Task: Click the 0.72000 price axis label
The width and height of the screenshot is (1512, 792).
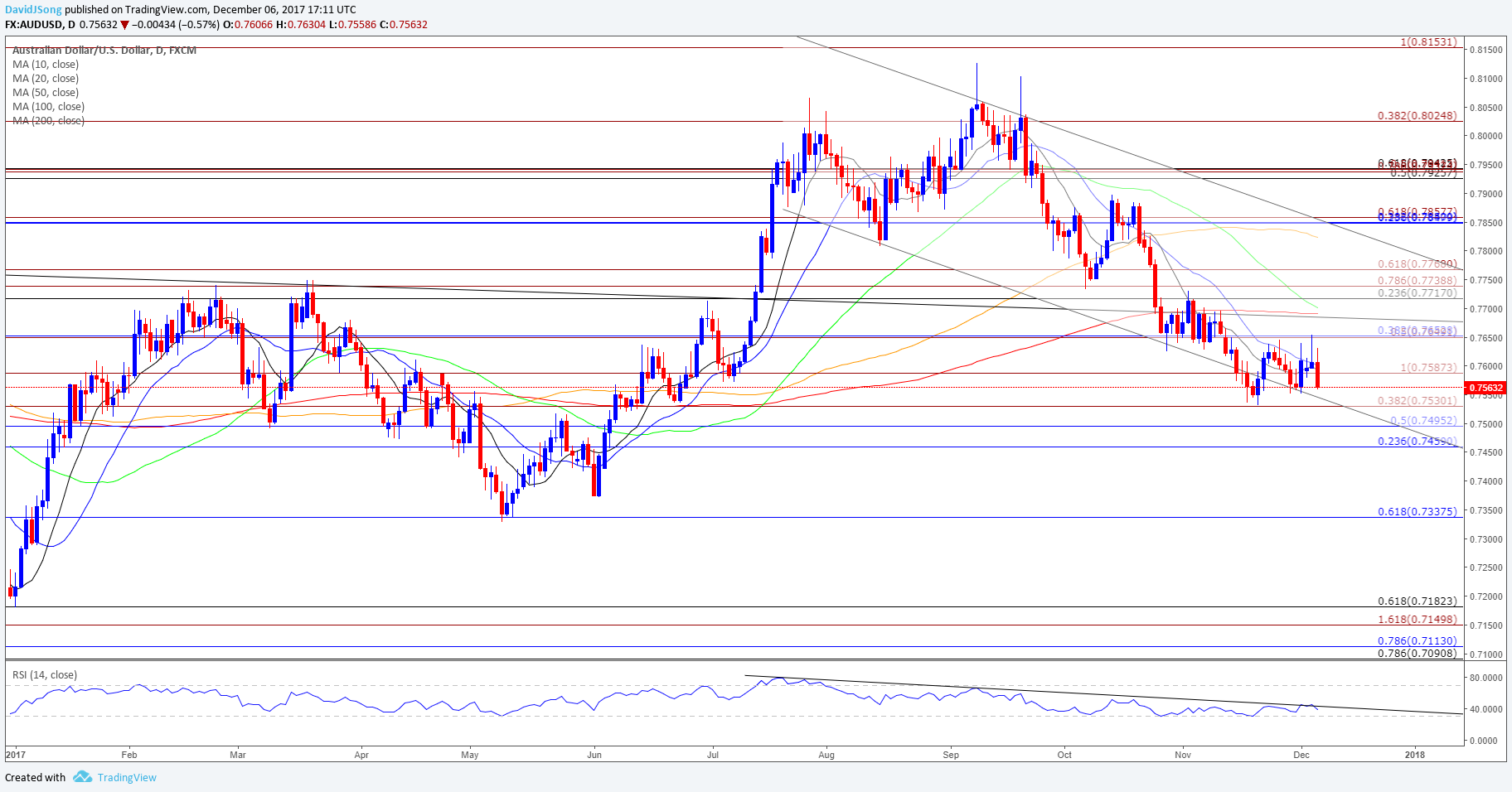Action: [x=1485, y=596]
